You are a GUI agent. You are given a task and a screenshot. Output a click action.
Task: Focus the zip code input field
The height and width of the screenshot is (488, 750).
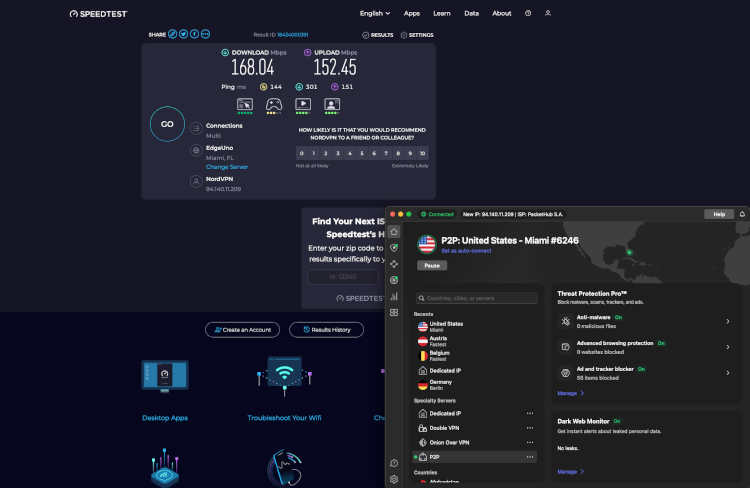tap(343, 277)
